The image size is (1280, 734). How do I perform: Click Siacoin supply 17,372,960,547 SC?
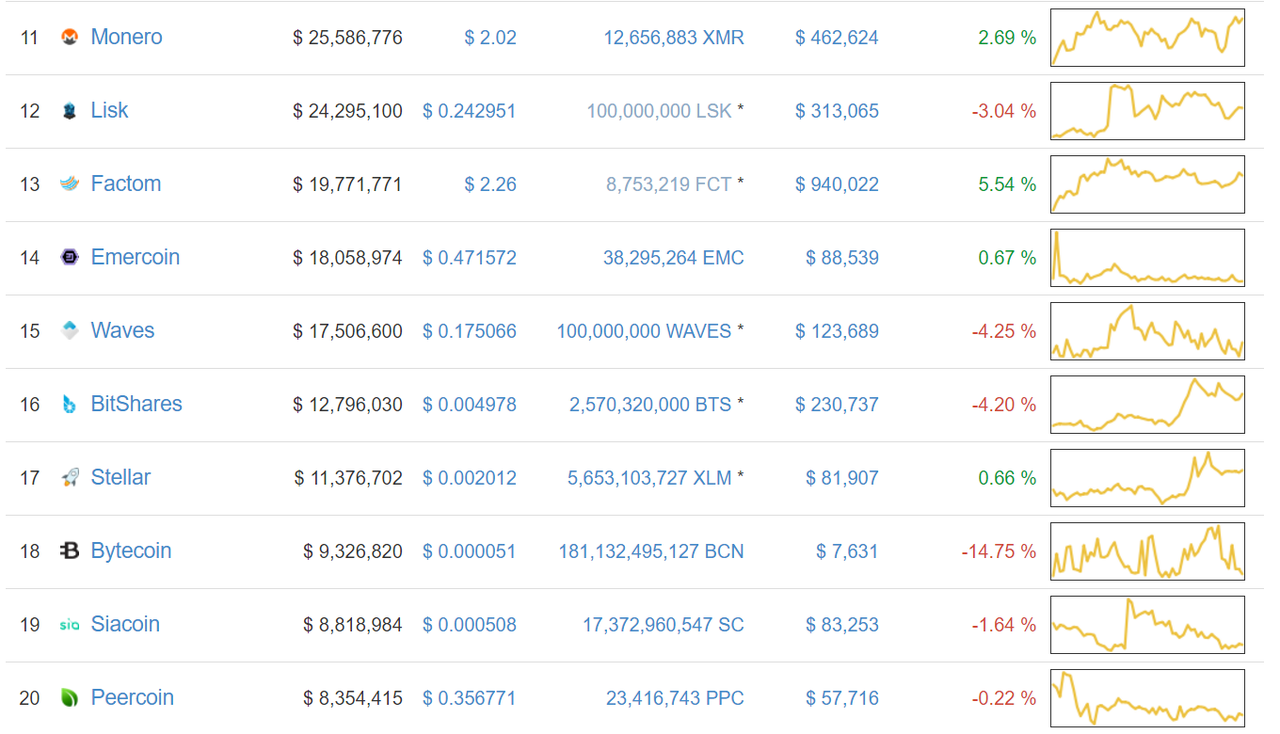[x=664, y=625]
